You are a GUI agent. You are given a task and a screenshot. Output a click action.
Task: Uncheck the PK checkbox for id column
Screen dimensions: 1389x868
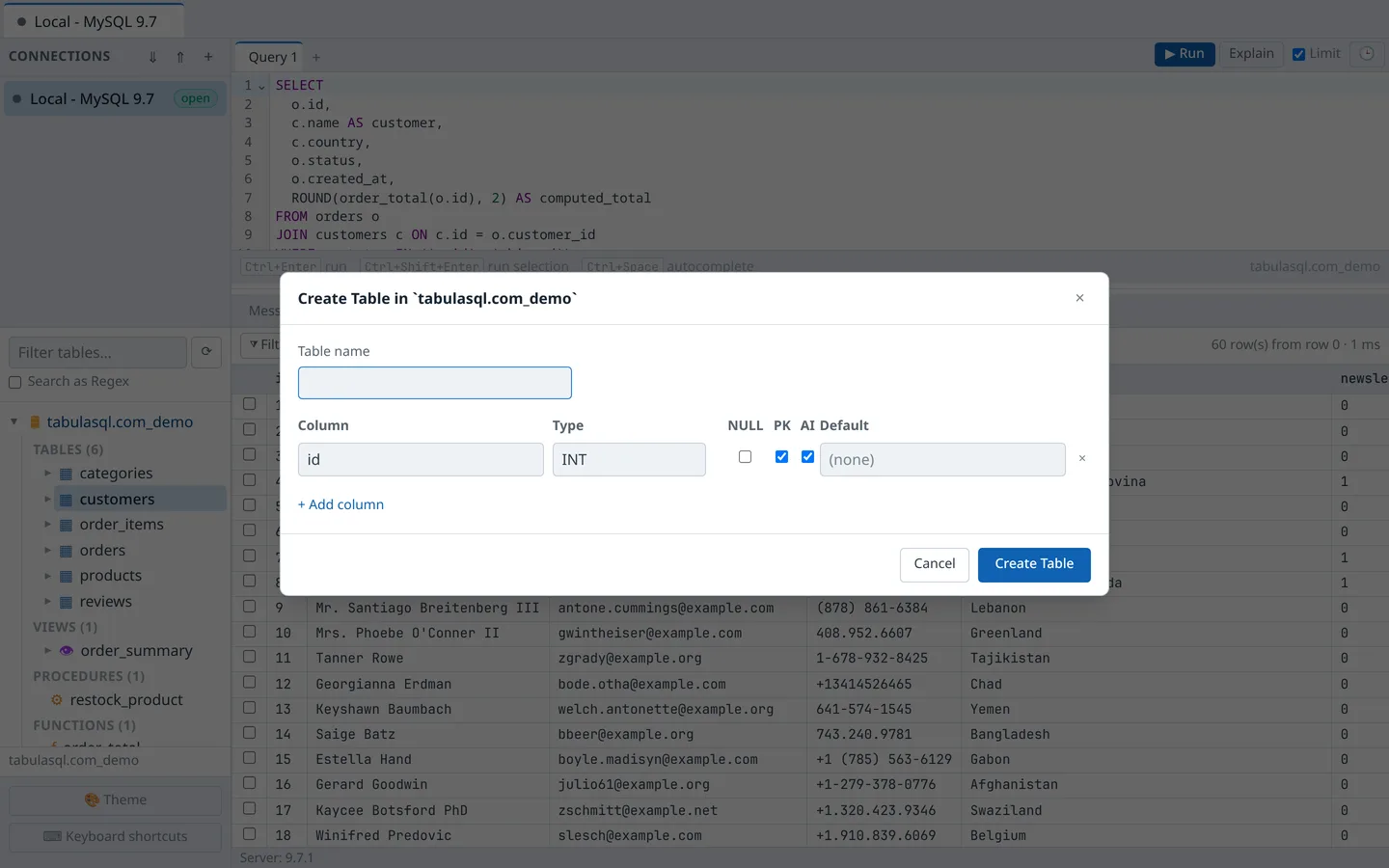781,457
